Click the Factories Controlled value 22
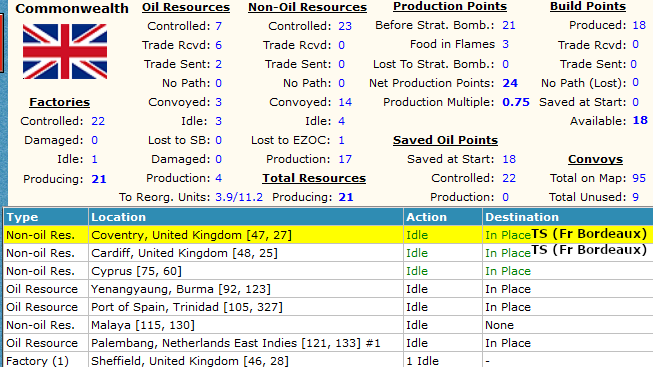This screenshot has height=367, width=653. tap(98, 121)
